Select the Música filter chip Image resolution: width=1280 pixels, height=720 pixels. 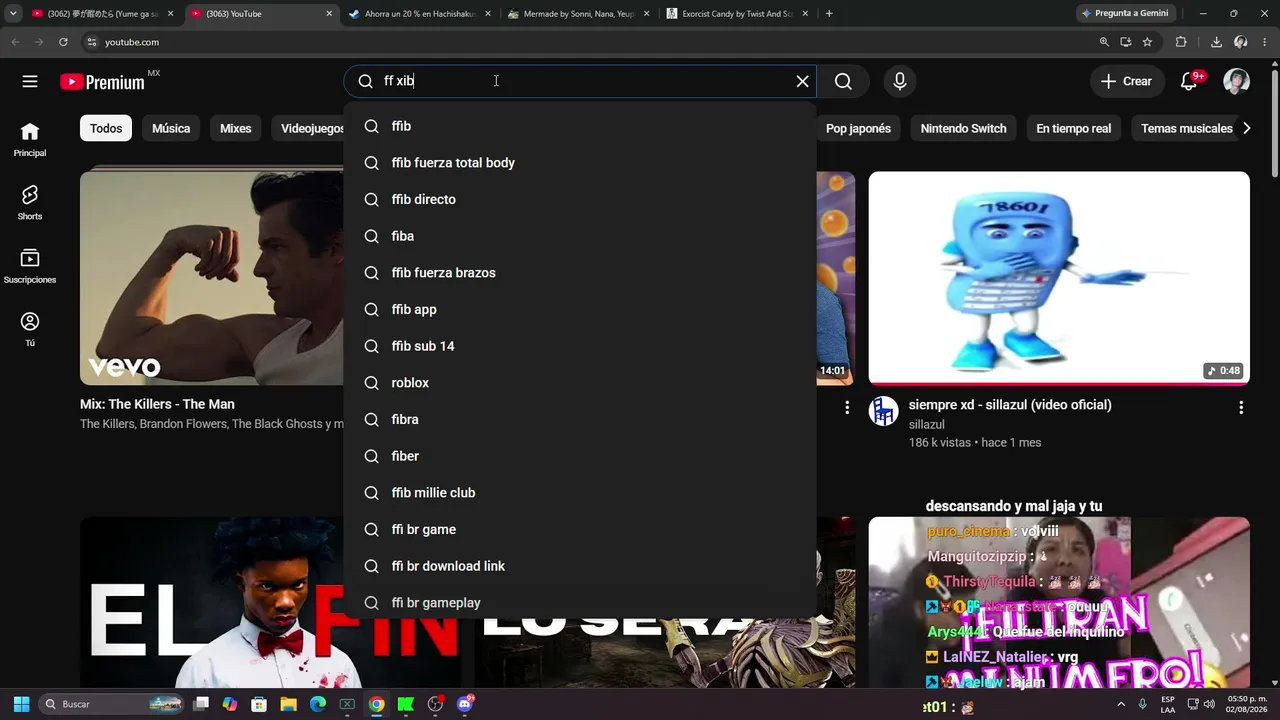(171, 128)
